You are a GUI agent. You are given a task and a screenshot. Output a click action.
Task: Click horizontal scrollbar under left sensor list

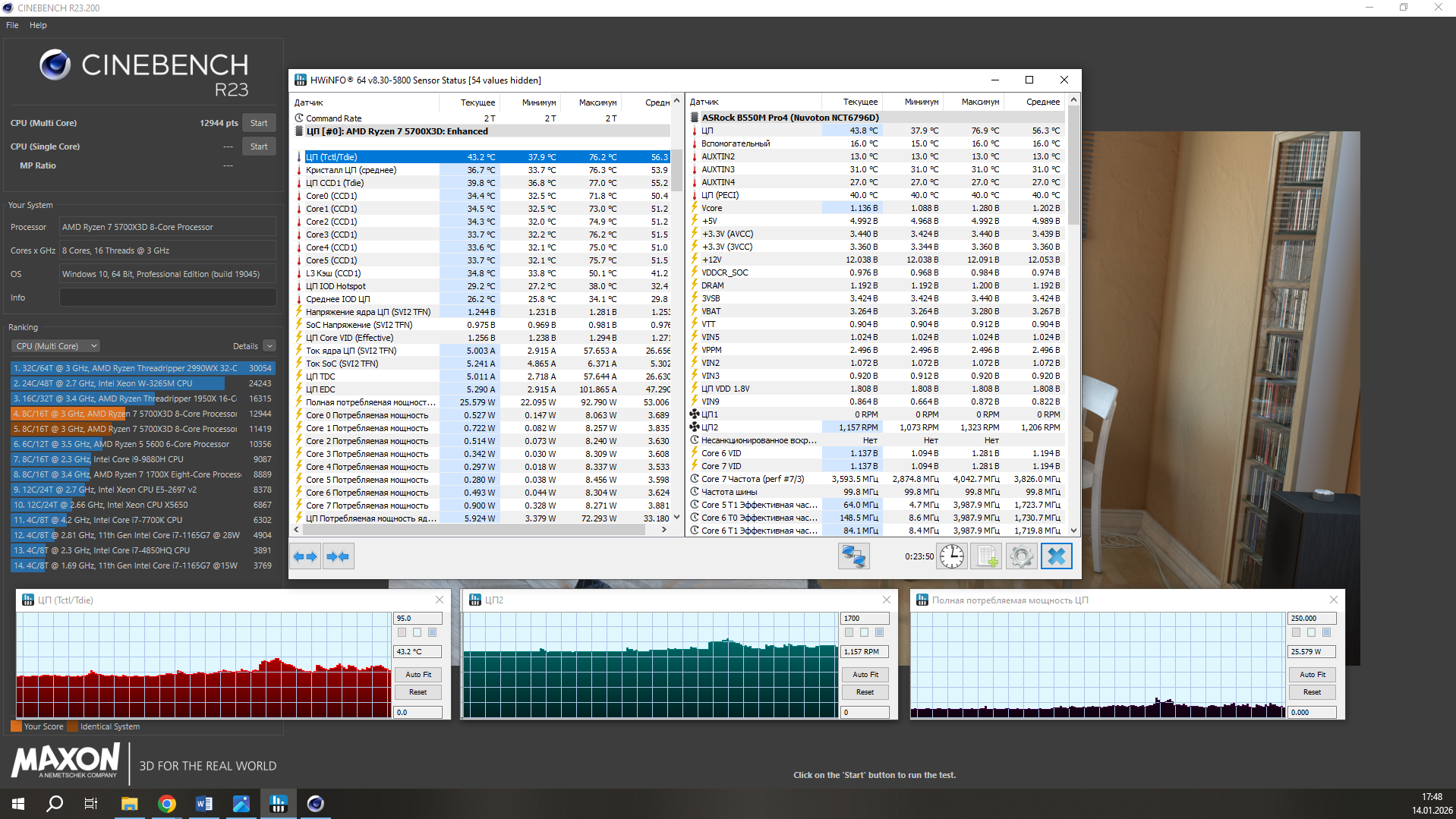click(x=478, y=530)
